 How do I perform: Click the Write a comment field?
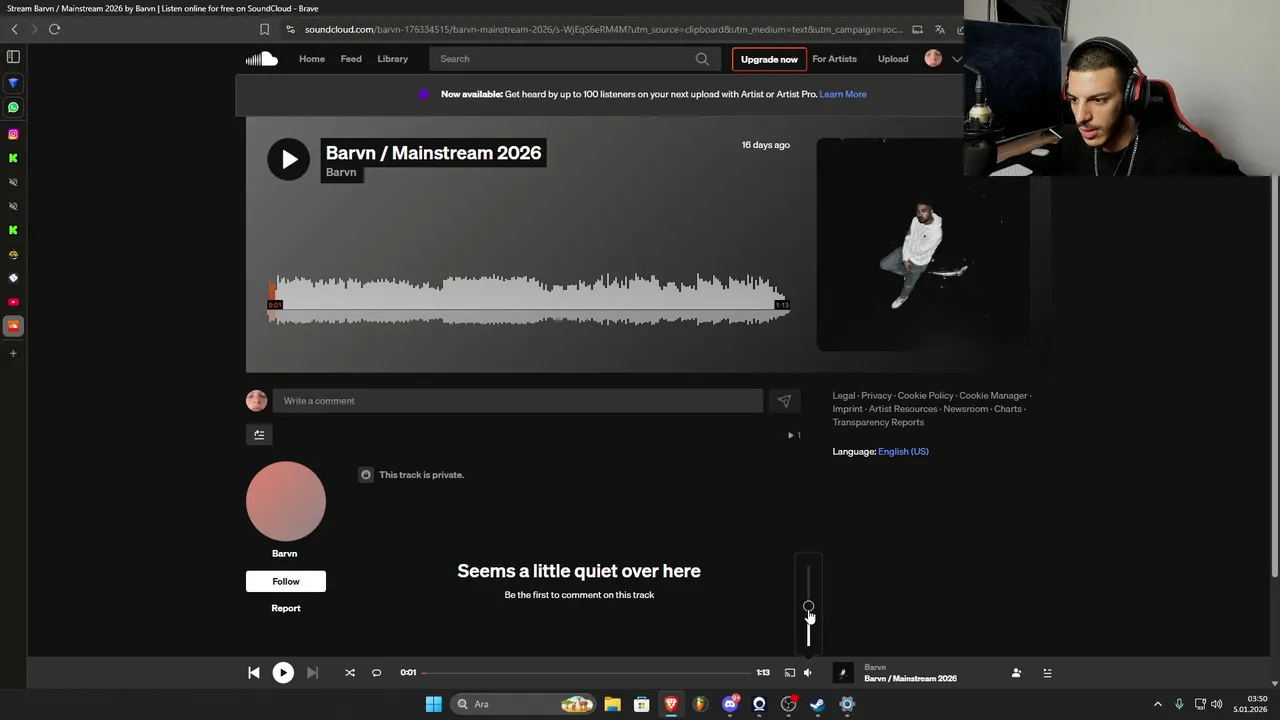(x=518, y=401)
